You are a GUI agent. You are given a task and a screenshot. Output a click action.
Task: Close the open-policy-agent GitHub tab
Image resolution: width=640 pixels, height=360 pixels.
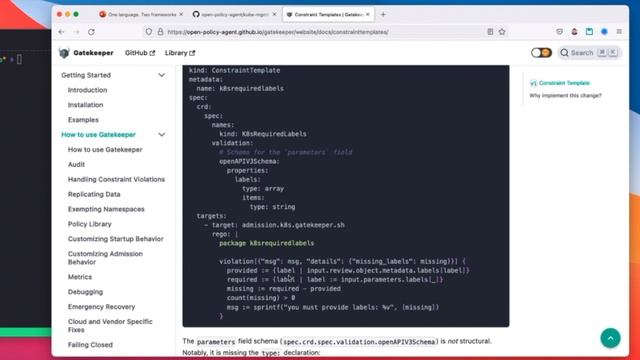coord(274,14)
